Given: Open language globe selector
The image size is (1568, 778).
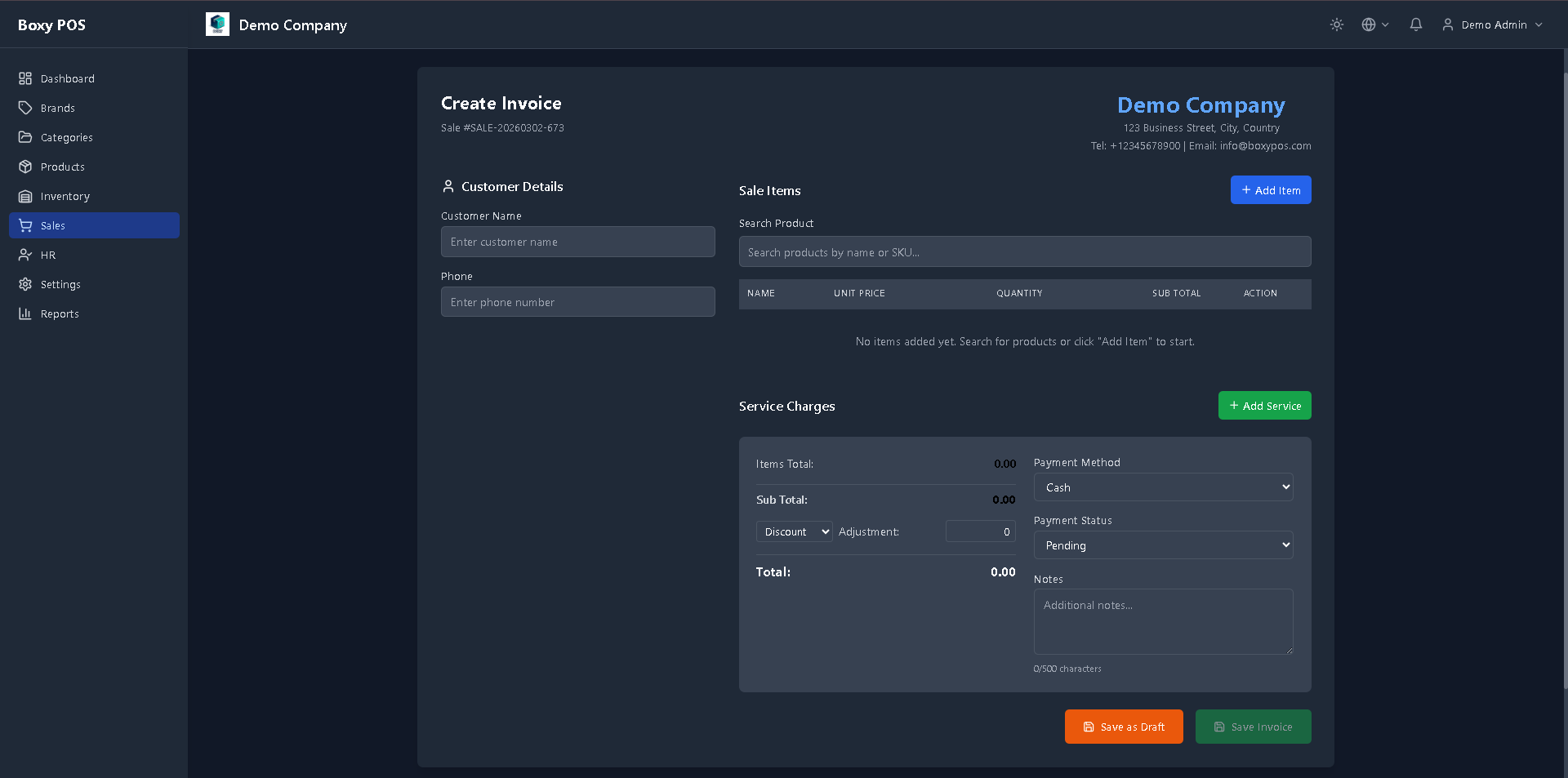Looking at the screenshot, I should pyautogui.click(x=1375, y=24).
